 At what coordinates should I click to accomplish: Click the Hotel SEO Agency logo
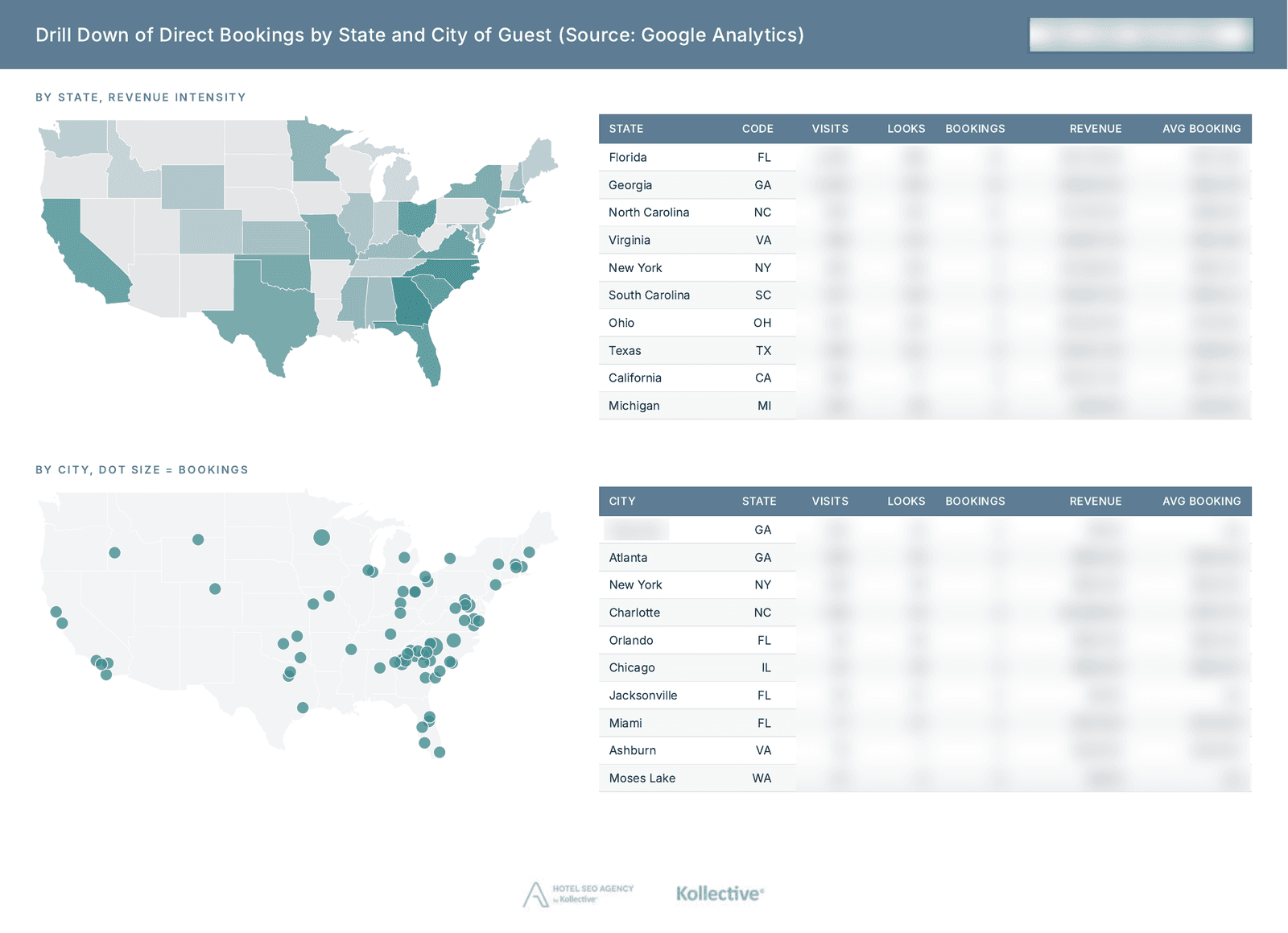tap(578, 894)
